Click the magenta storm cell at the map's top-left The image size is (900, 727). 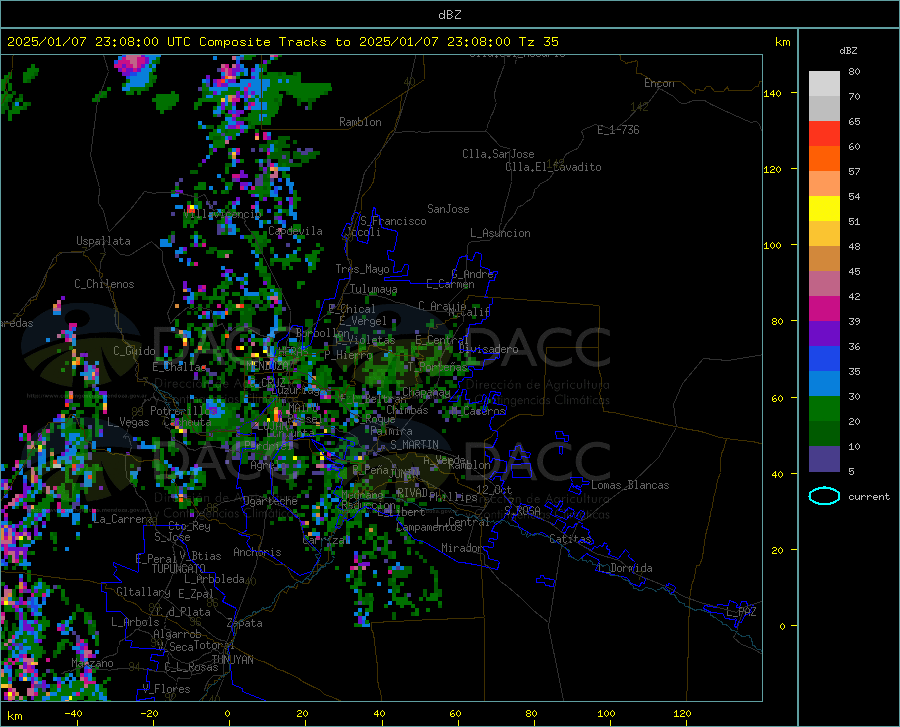(133, 64)
